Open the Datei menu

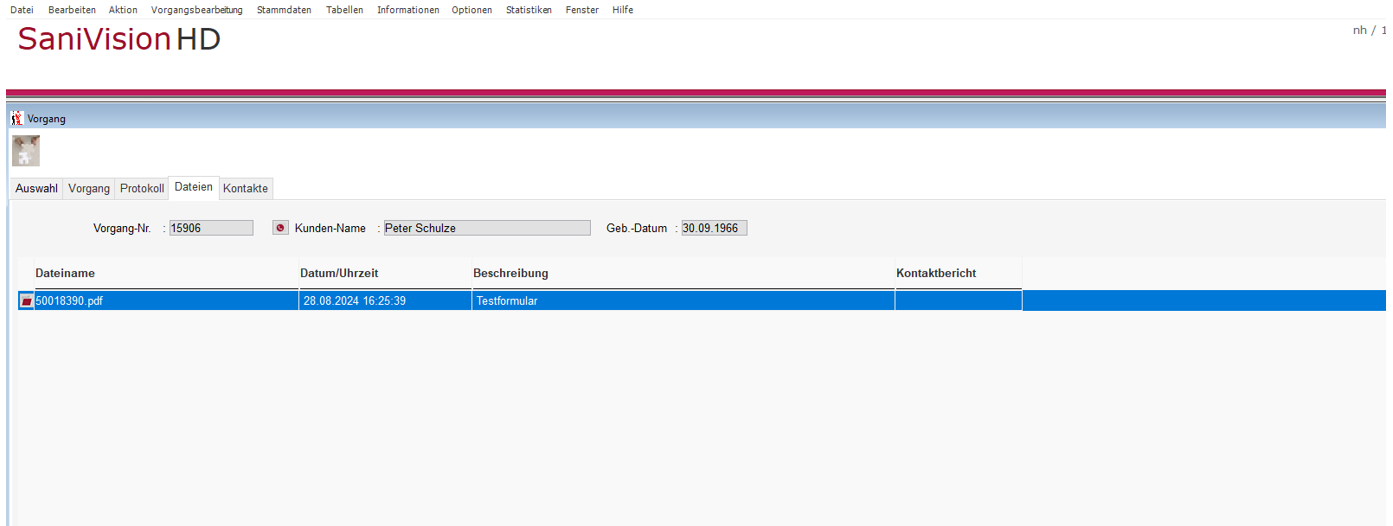click(21, 10)
